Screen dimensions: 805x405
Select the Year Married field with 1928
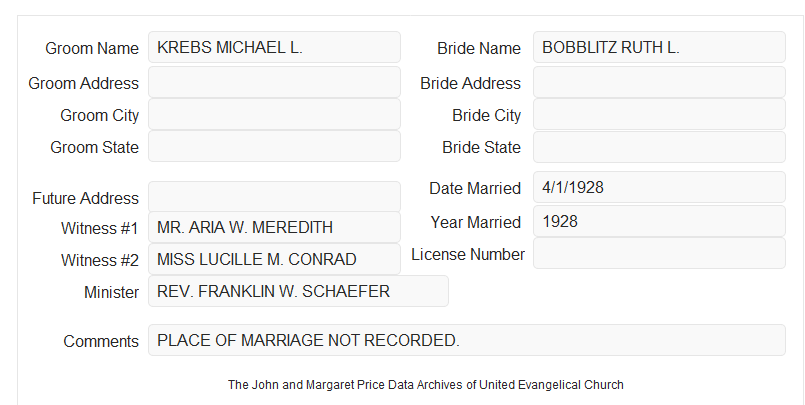pos(659,221)
